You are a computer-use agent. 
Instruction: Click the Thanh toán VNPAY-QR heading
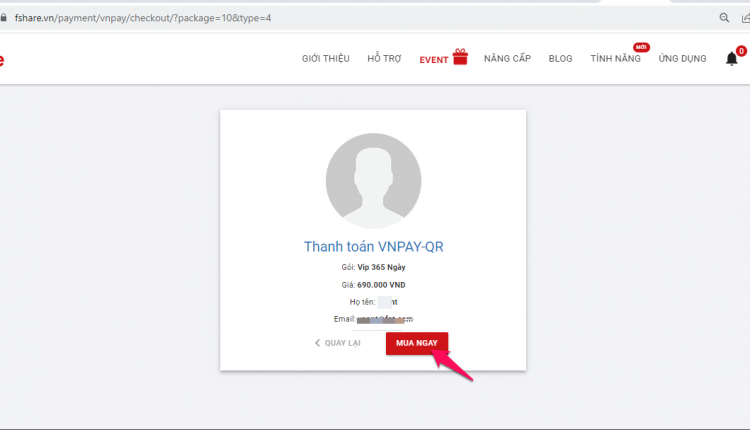tap(374, 246)
